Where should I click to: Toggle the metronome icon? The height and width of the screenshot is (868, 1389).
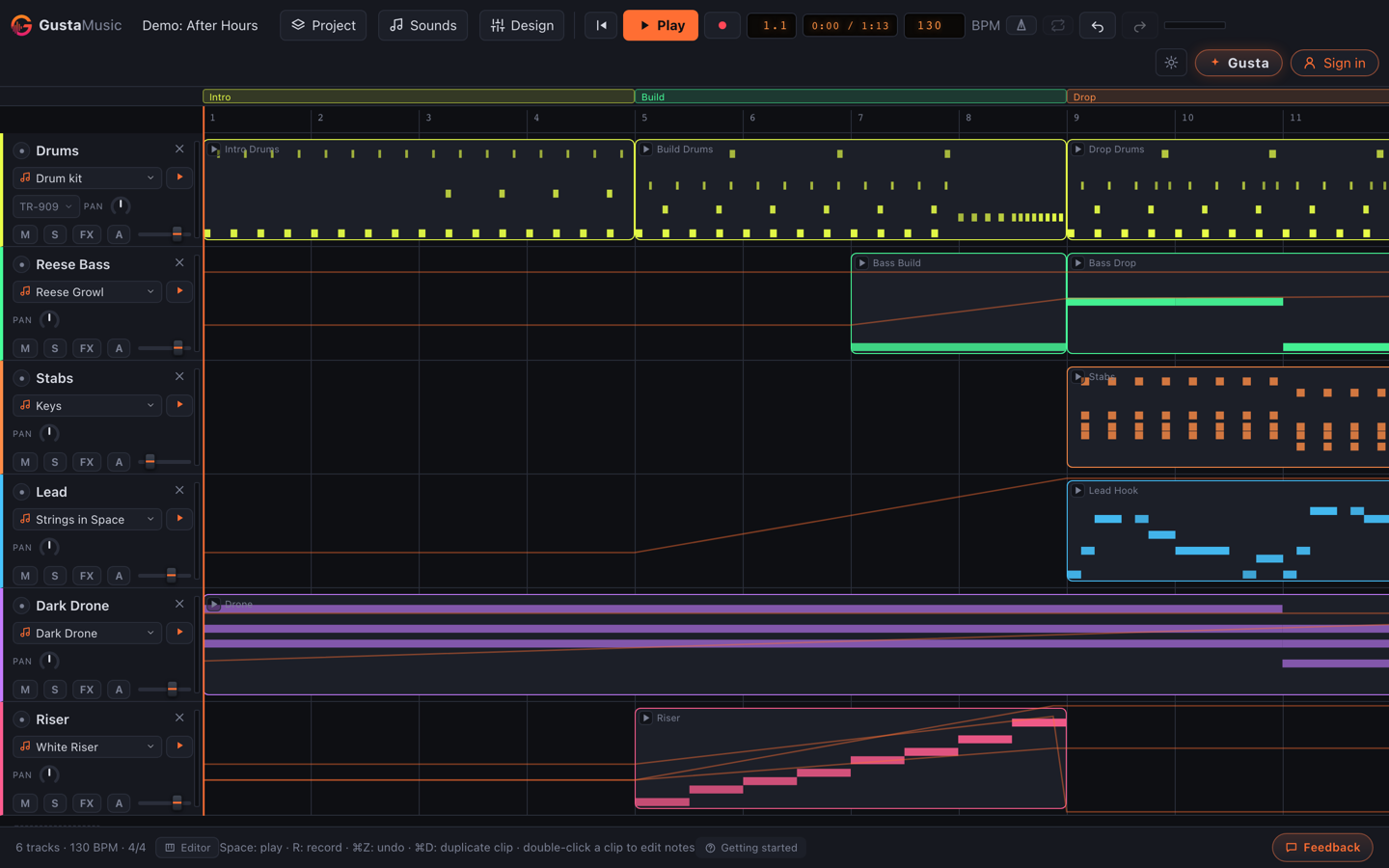[x=1021, y=25]
